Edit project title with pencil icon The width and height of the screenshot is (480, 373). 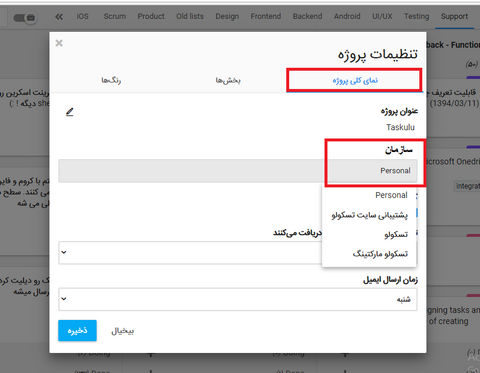tap(70, 112)
